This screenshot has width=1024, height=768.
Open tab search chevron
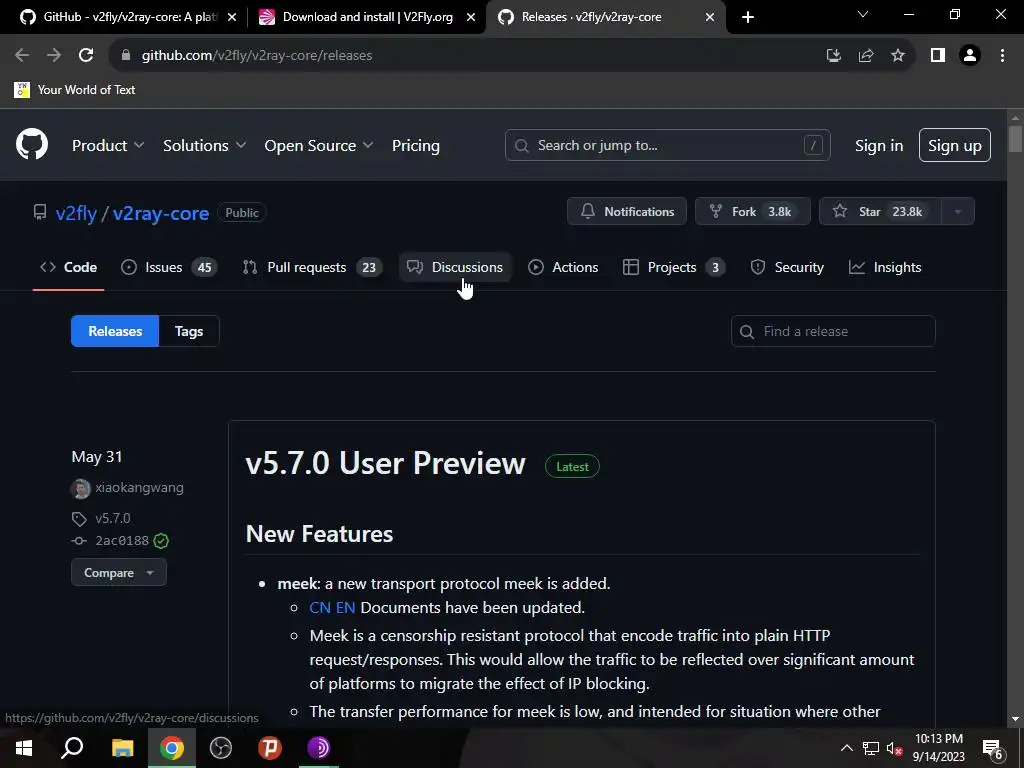coord(863,14)
